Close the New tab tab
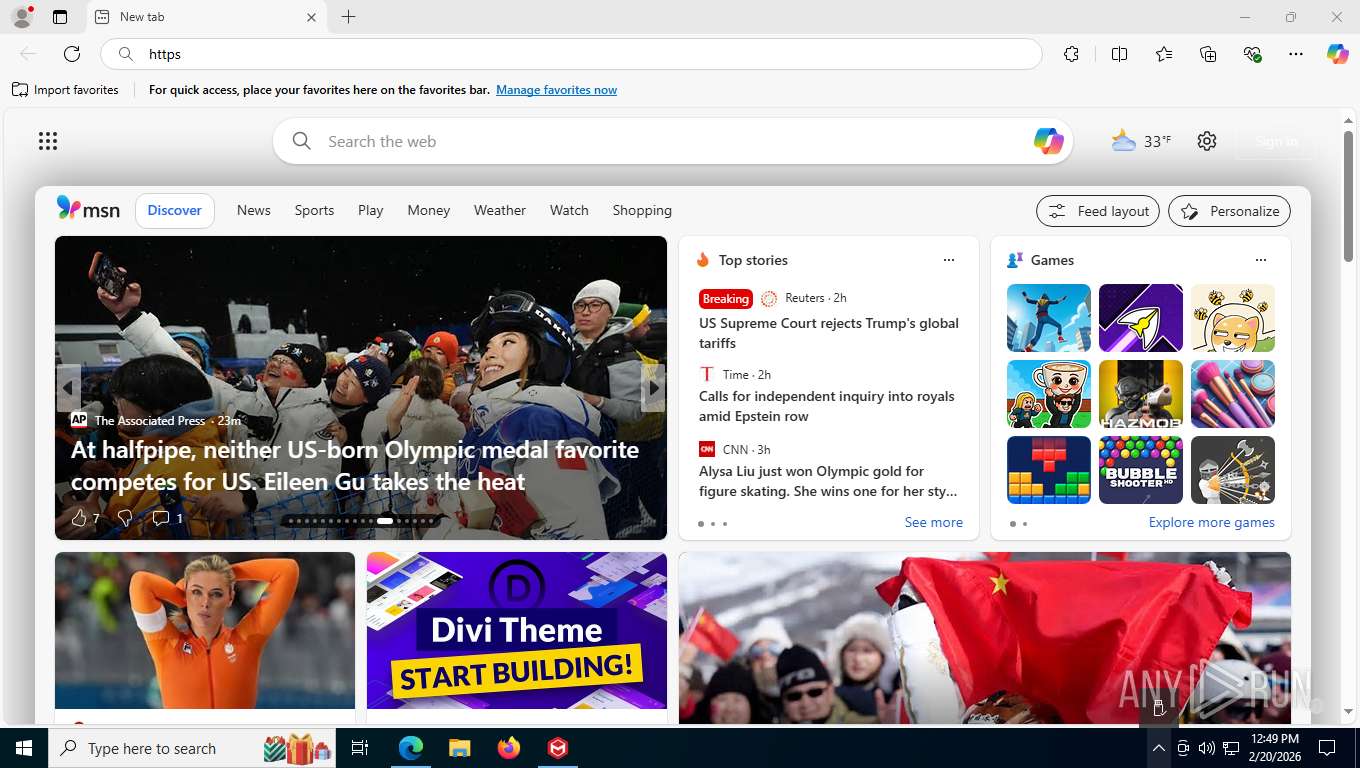Viewport: 1360px width, 768px height. pos(311,17)
